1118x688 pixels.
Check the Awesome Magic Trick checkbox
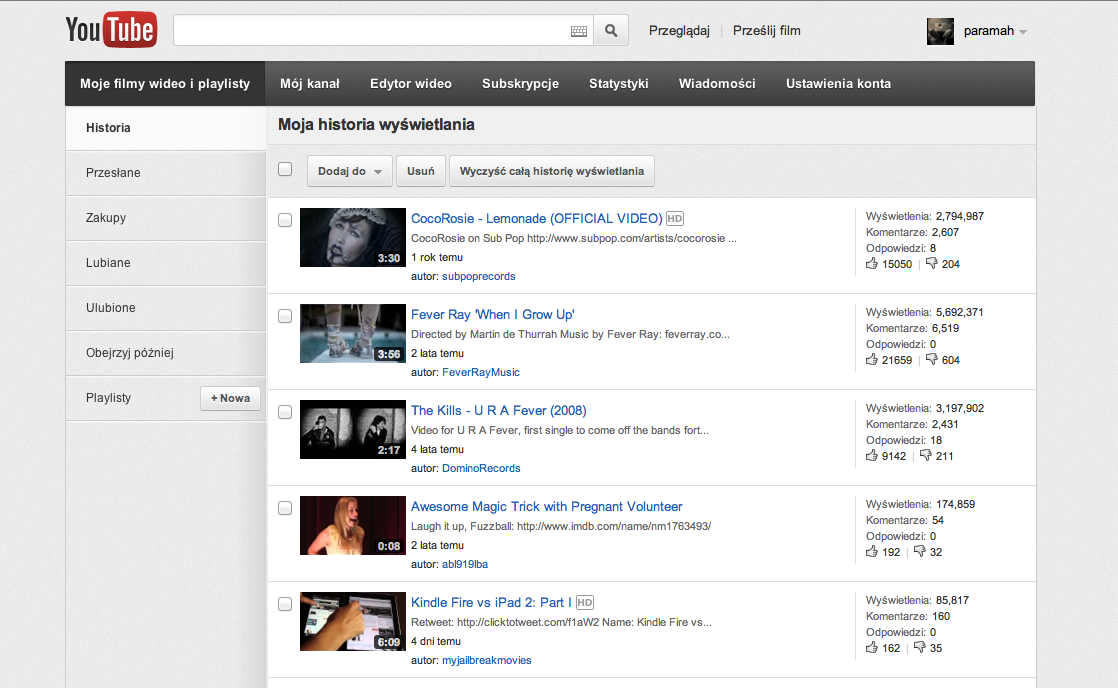pos(285,508)
